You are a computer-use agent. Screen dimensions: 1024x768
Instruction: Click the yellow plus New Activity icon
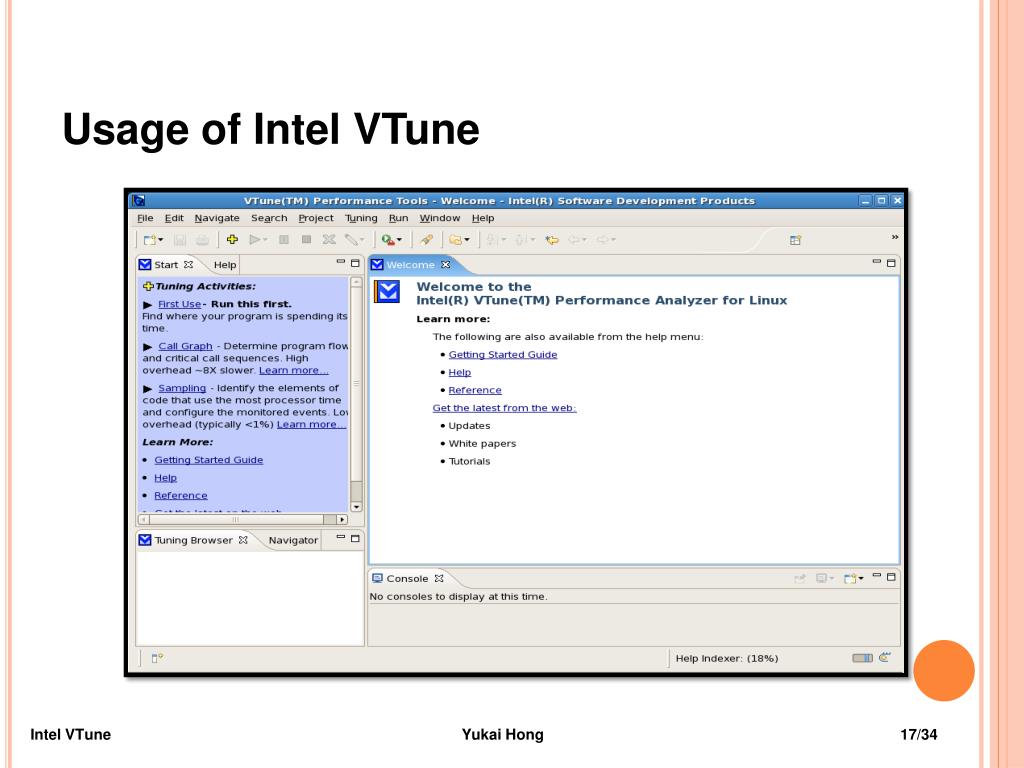[232, 240]
